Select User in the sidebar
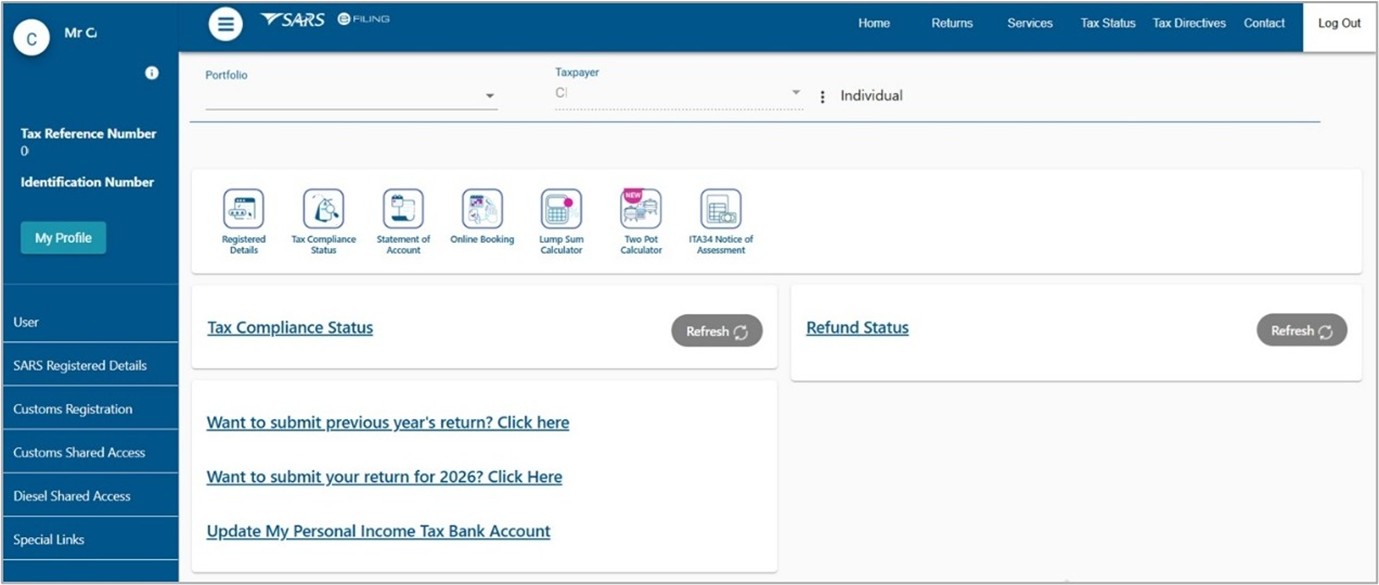The image size is (1379, 585). (90, 322)
